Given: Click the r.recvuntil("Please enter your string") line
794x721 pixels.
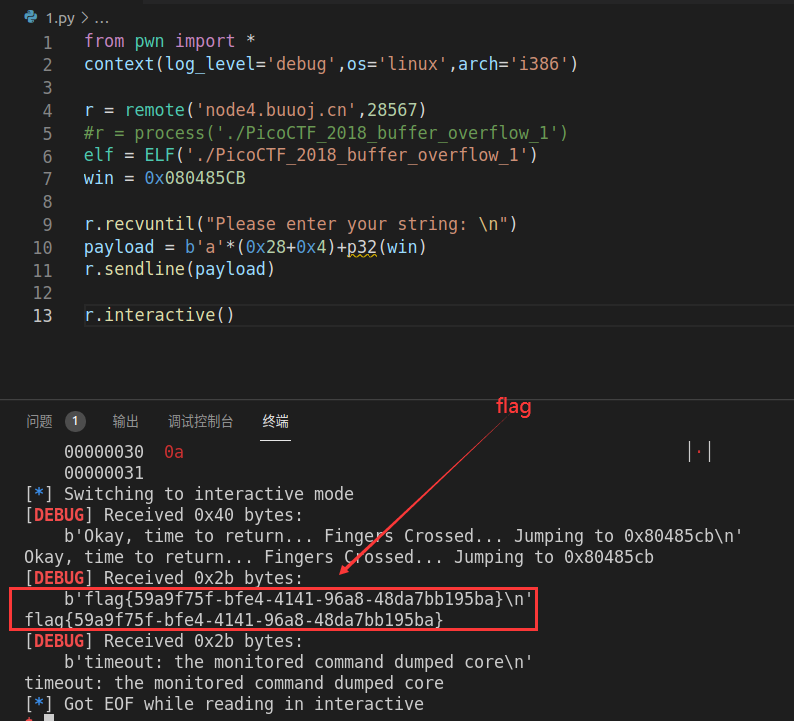Looking at the screenshot, I should (300, 224).
